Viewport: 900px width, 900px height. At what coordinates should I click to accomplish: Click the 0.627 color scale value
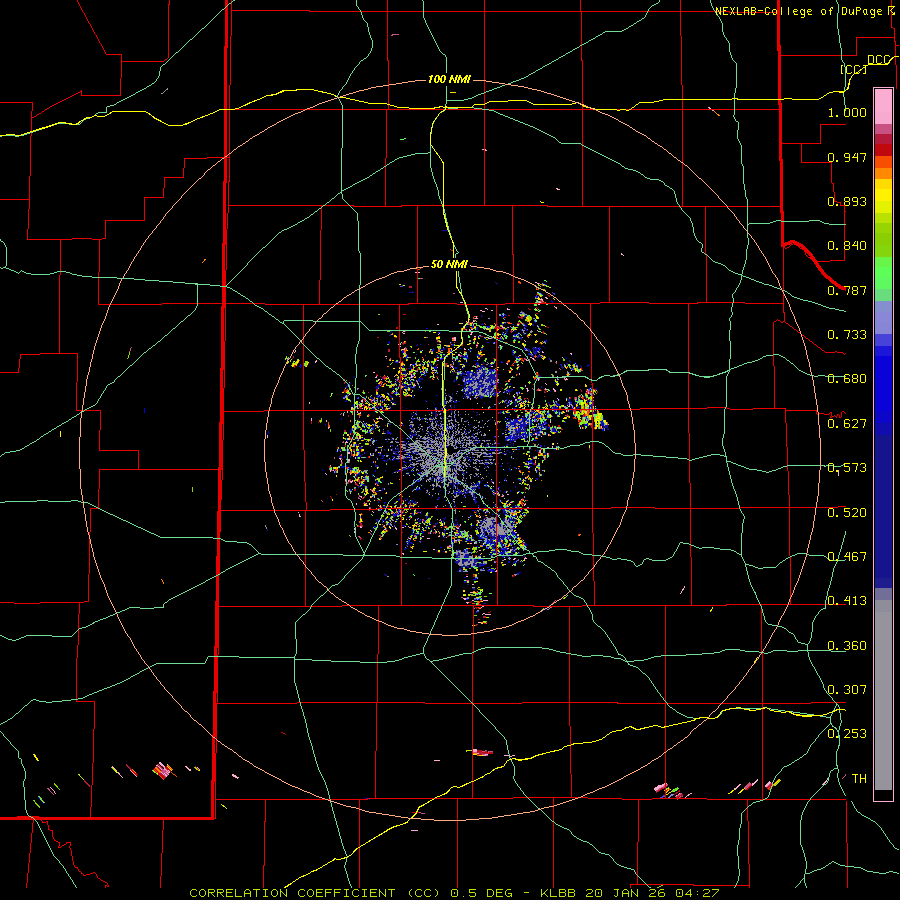[847, 424]
